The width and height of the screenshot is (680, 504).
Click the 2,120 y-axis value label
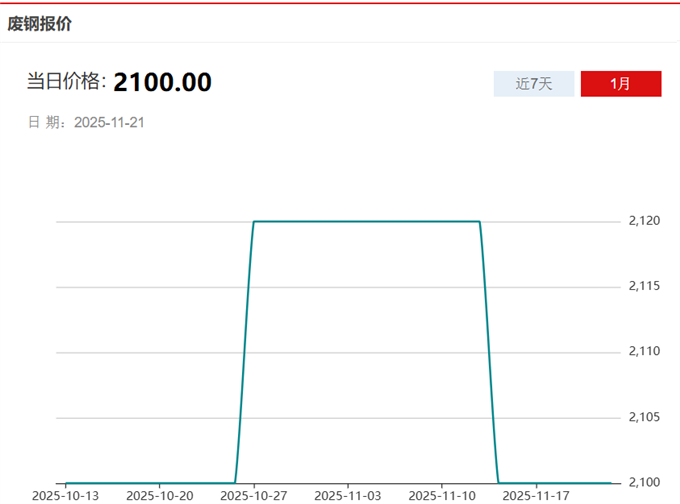pyautogui.click(x=644, y=221)
